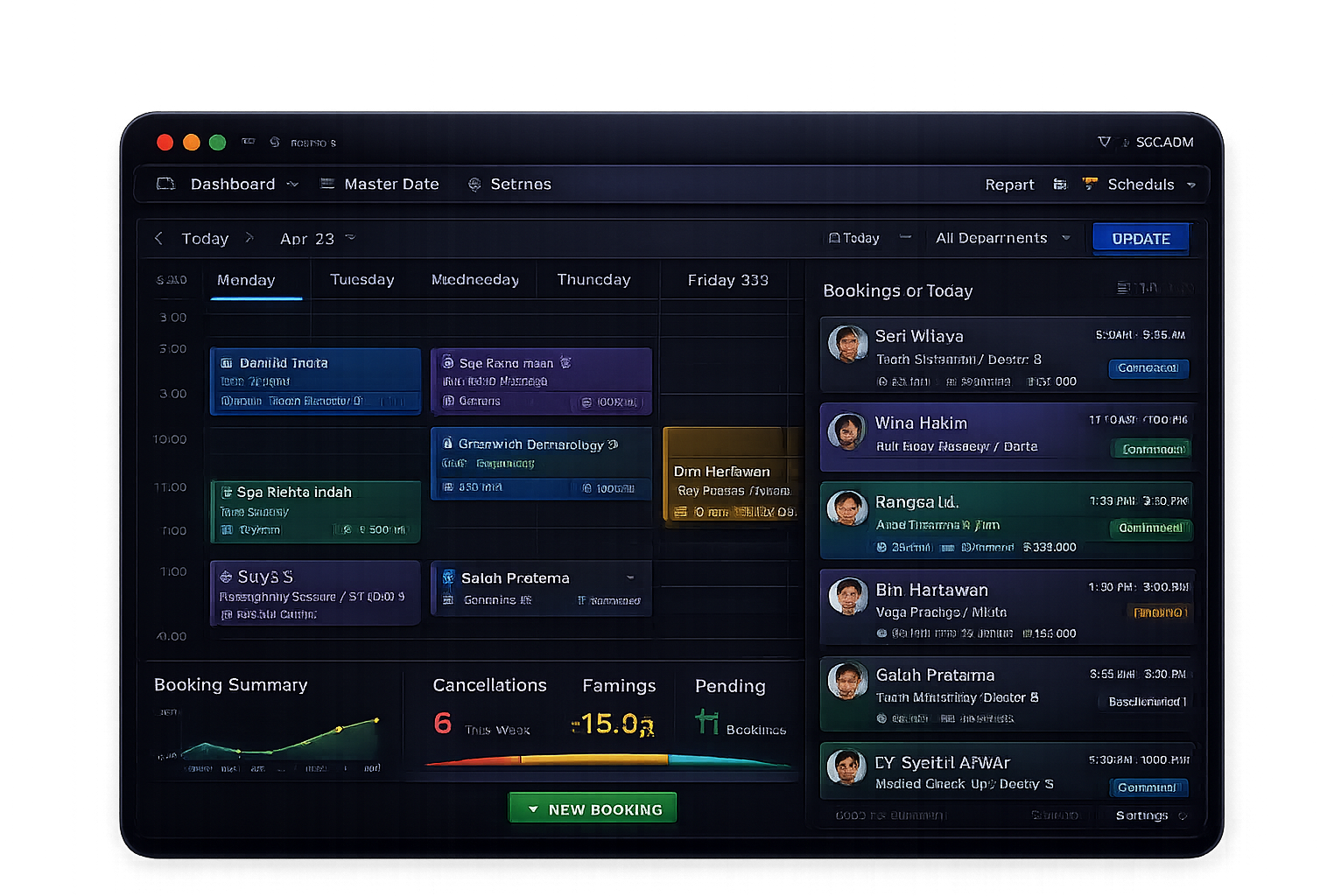The width and height of the screenshot is (1334, 896).
Task: Switch to the Tuesday tab
Action: [362, 280]
